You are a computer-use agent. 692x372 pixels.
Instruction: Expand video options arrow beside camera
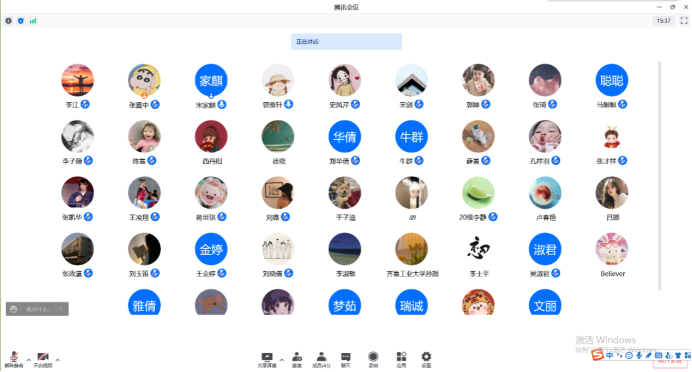pyautogui.click(x=58, y=360)
